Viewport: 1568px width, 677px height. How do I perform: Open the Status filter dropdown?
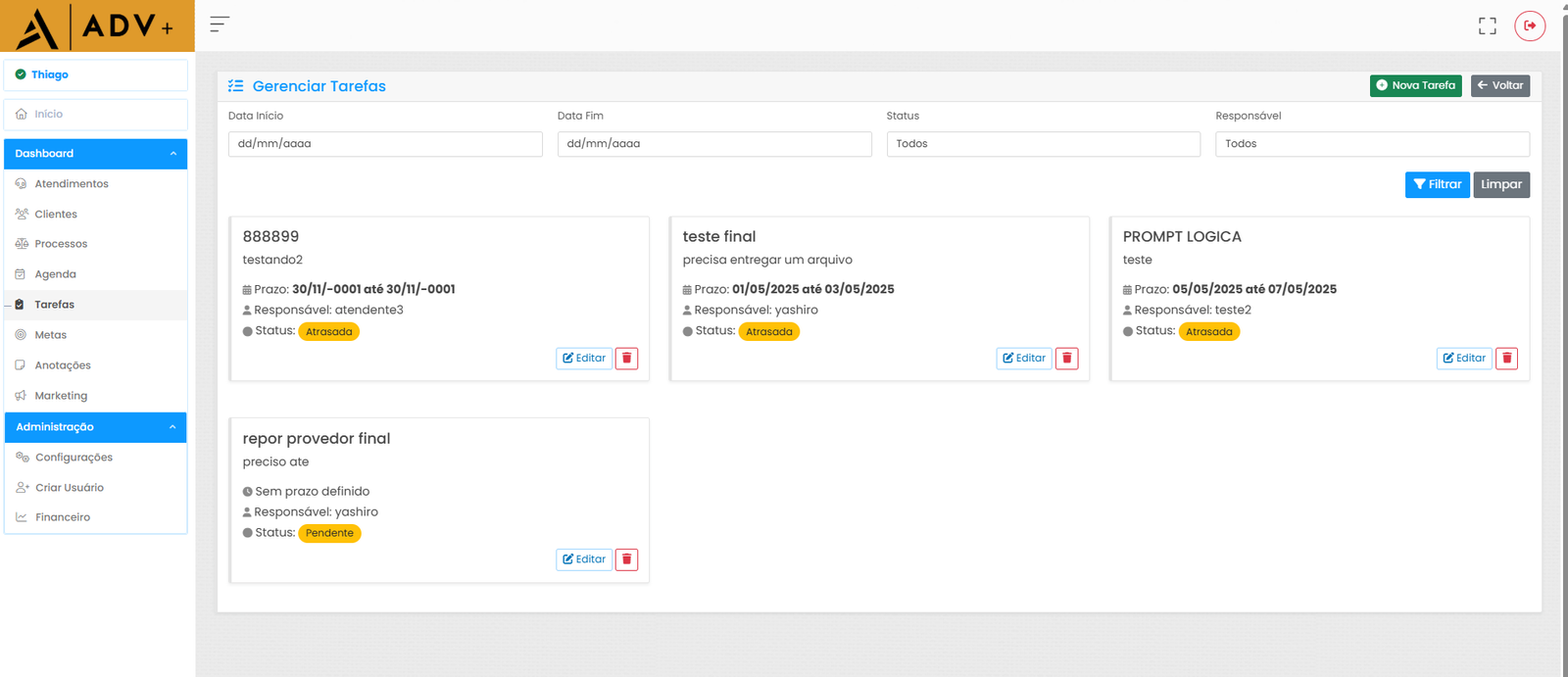pyautogui.click(x=1043, y=144)
